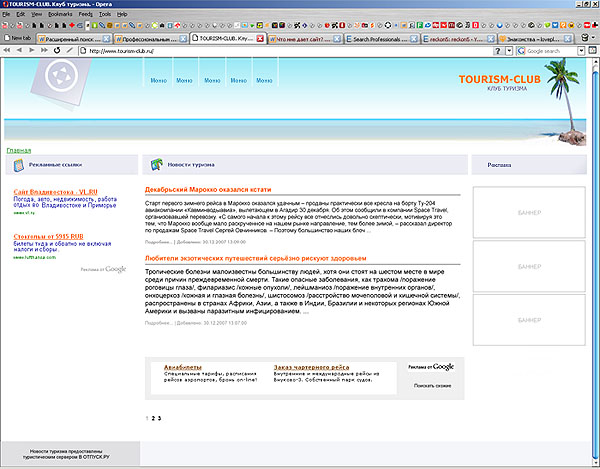The image size is (600, 469).
Task: Click В ОТПУСК.РУ footer text
Action: (x=94, y=457)
